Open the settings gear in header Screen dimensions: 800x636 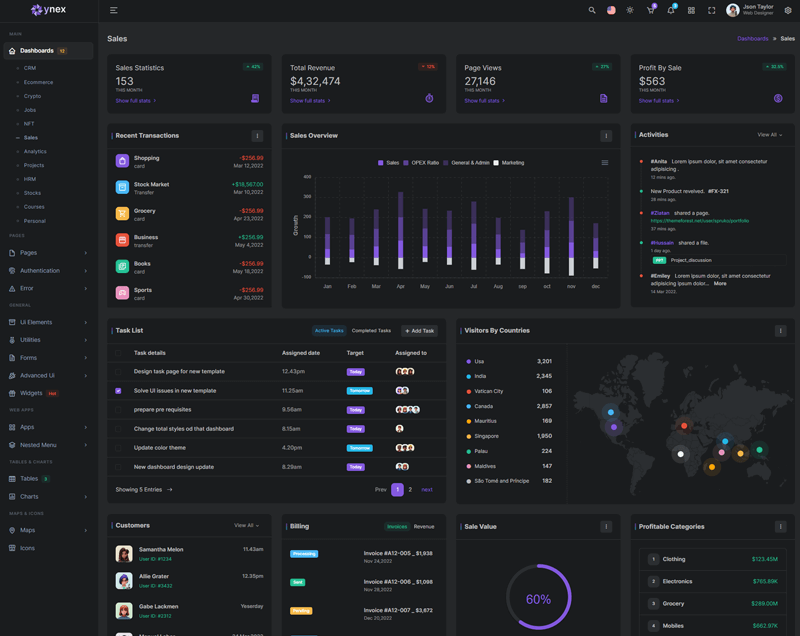click(x=788, y=10)
